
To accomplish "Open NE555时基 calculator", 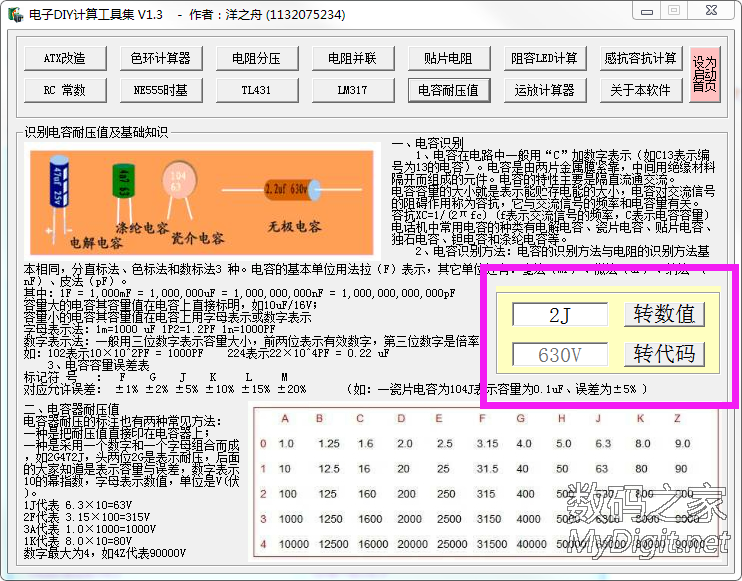I will 161,90.
